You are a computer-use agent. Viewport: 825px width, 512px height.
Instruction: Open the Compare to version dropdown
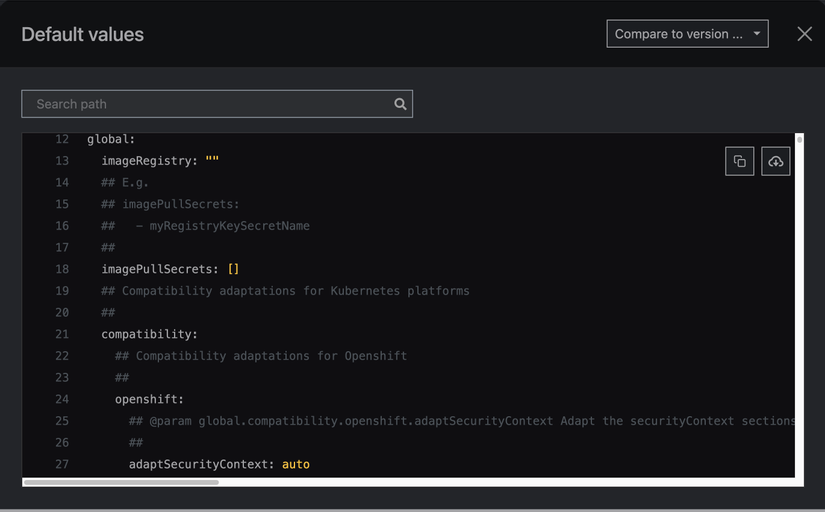(687, 34)
